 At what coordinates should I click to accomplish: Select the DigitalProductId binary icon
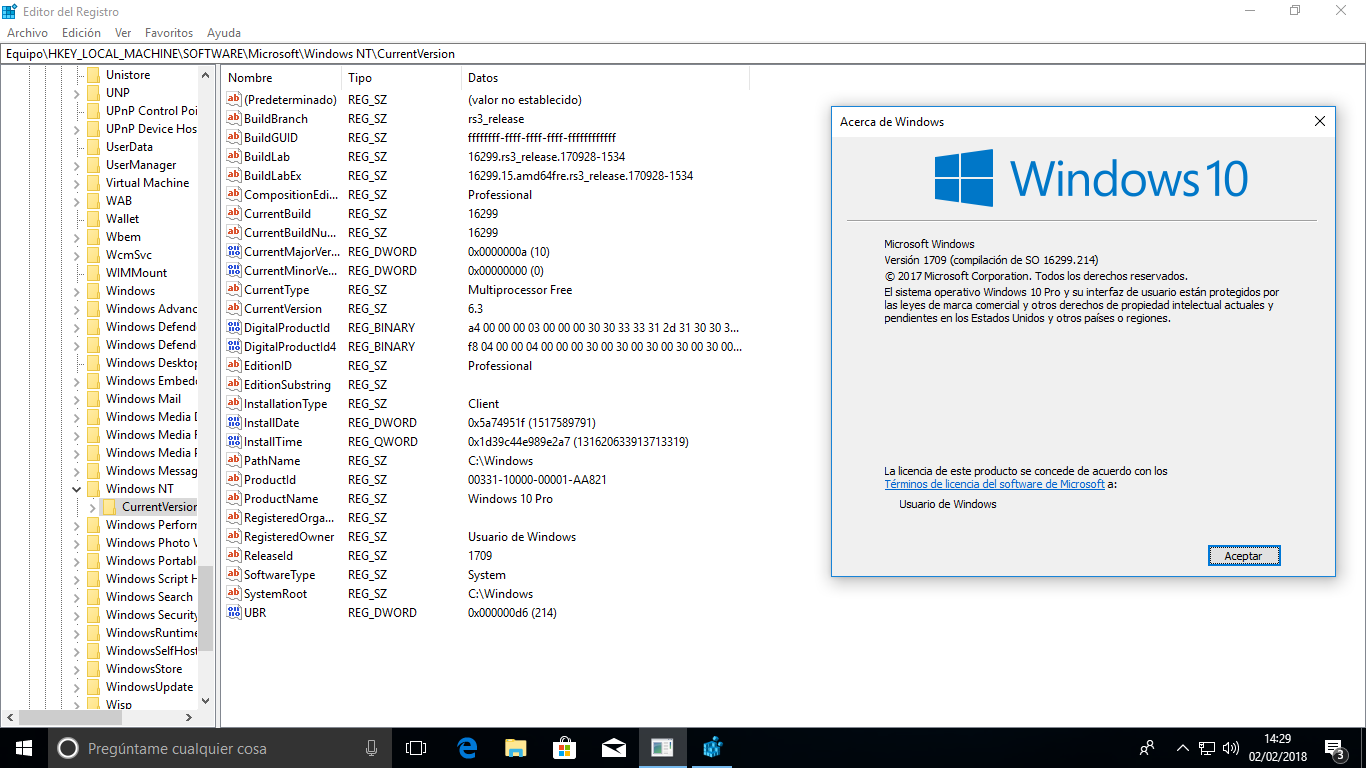point(234,328)
